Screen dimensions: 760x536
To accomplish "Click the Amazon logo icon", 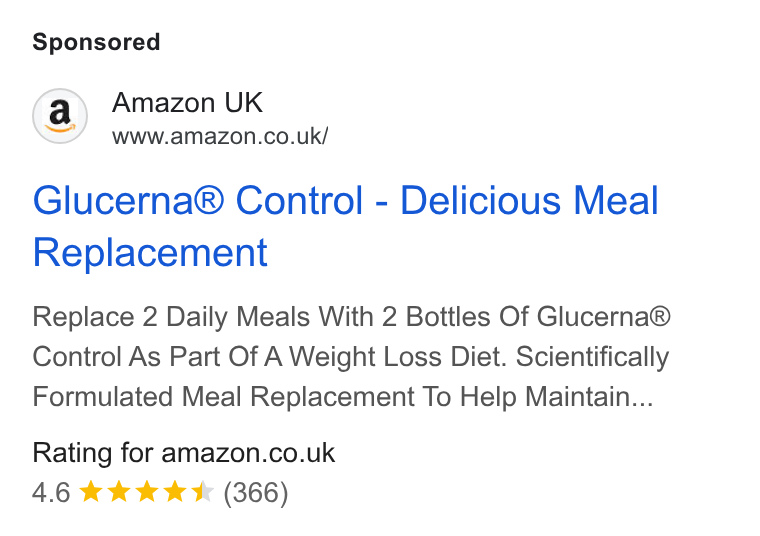I will 60,116.
